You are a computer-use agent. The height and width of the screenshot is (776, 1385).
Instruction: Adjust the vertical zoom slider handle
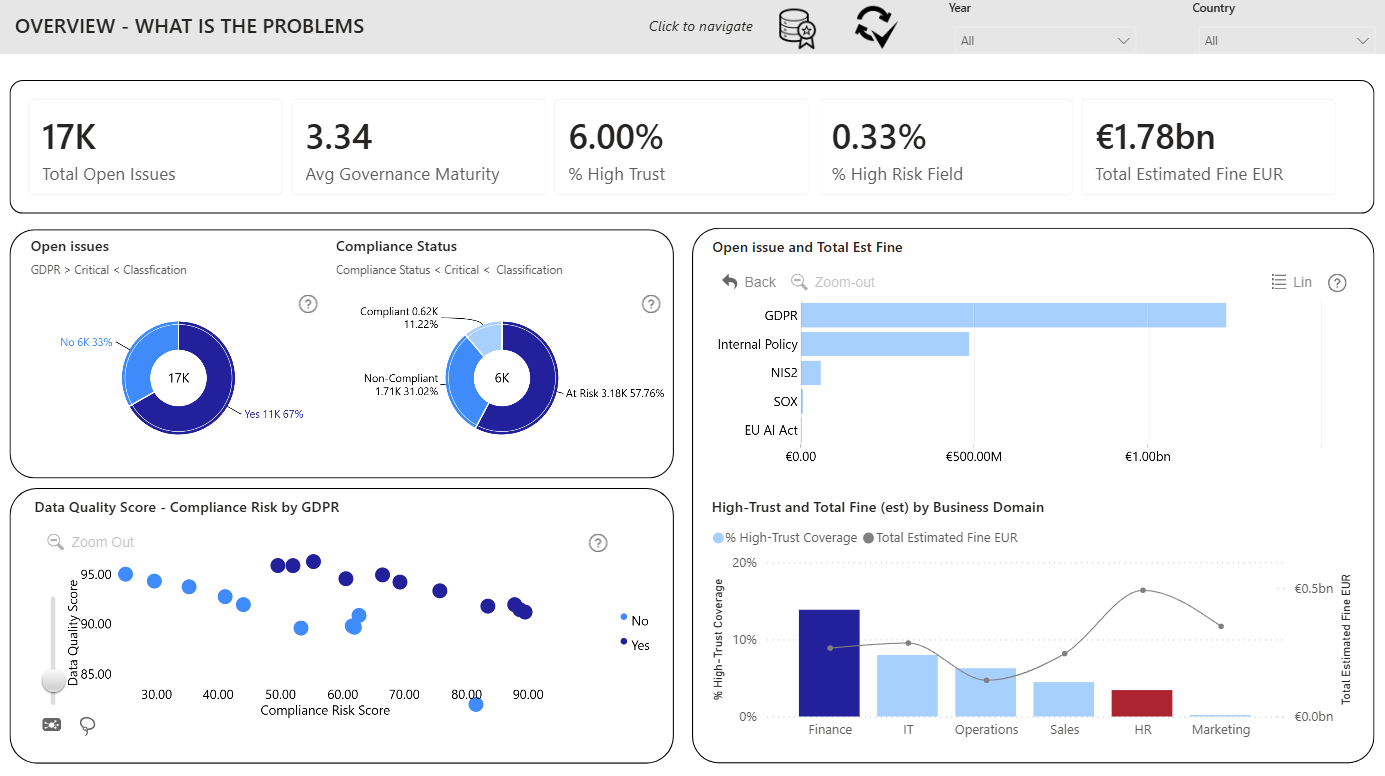point(53,681)
